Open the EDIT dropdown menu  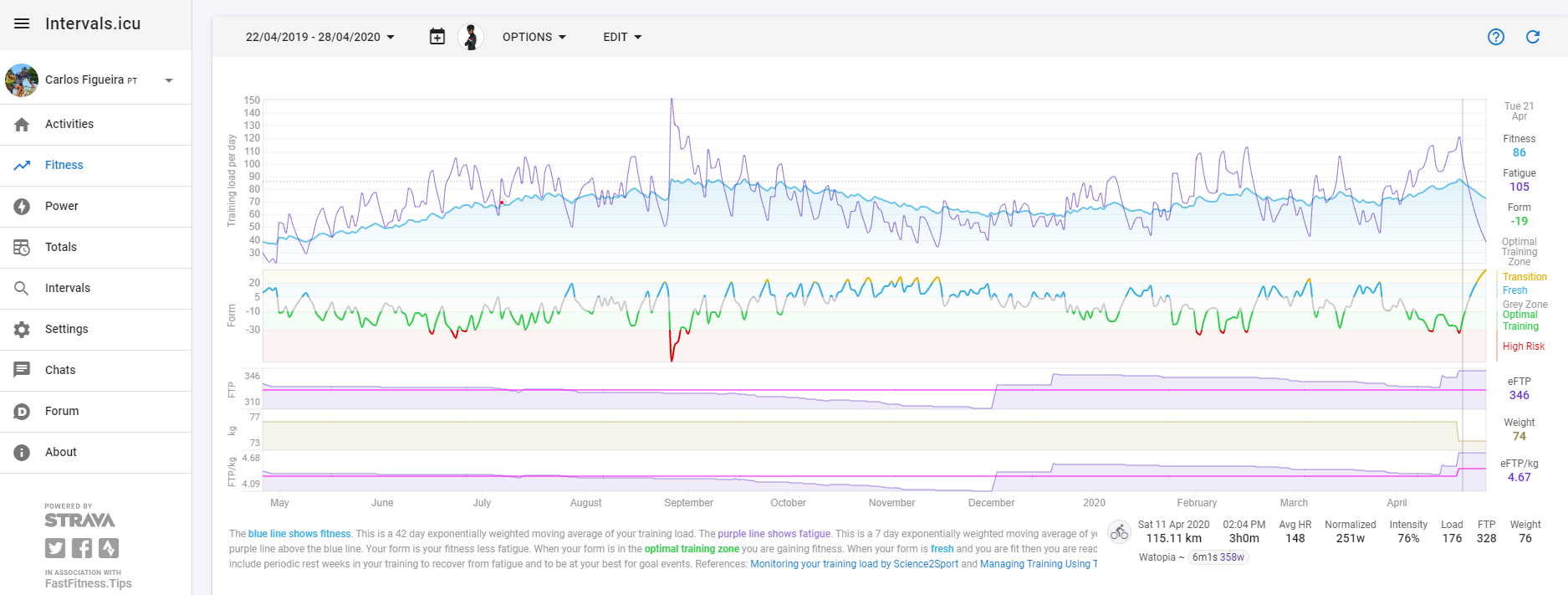(623, 37)
